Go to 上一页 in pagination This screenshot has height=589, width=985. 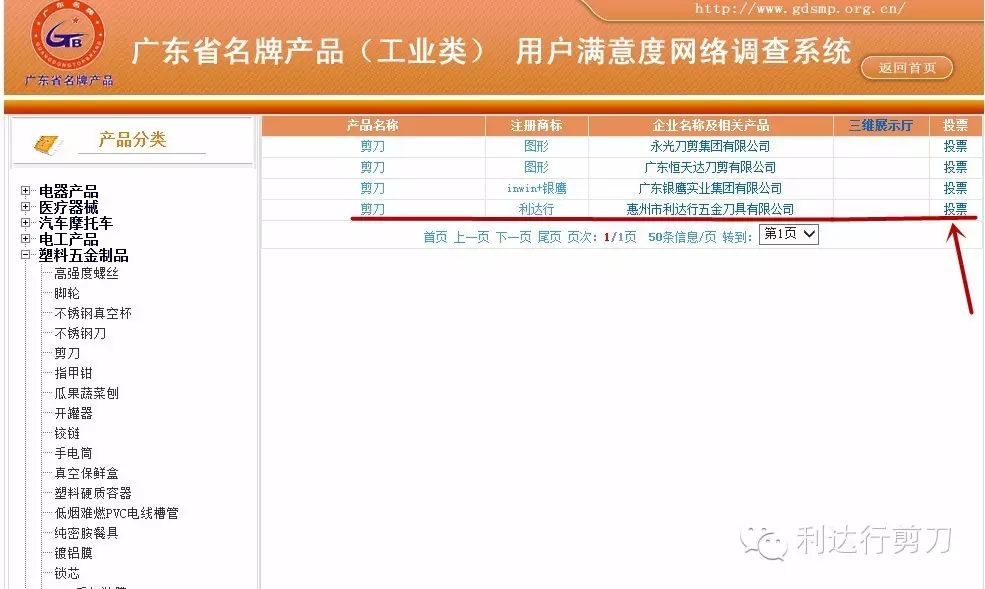click(471, 237)
